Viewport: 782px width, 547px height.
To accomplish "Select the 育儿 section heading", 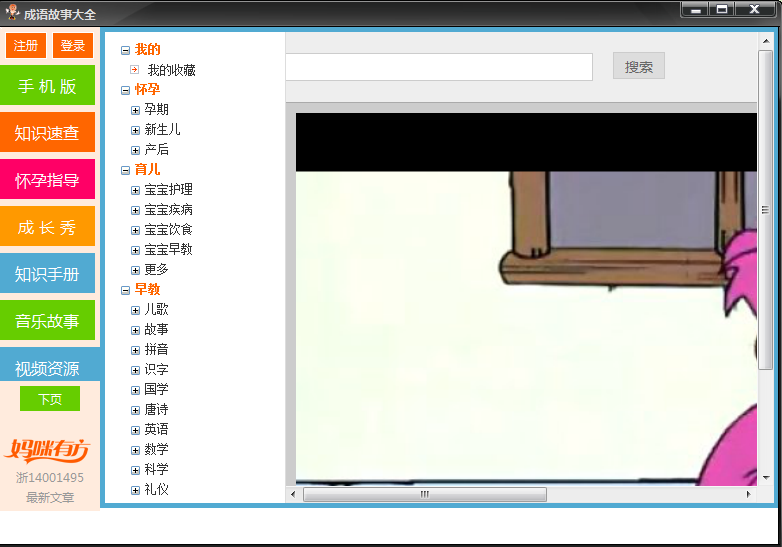I will (147, 170).
